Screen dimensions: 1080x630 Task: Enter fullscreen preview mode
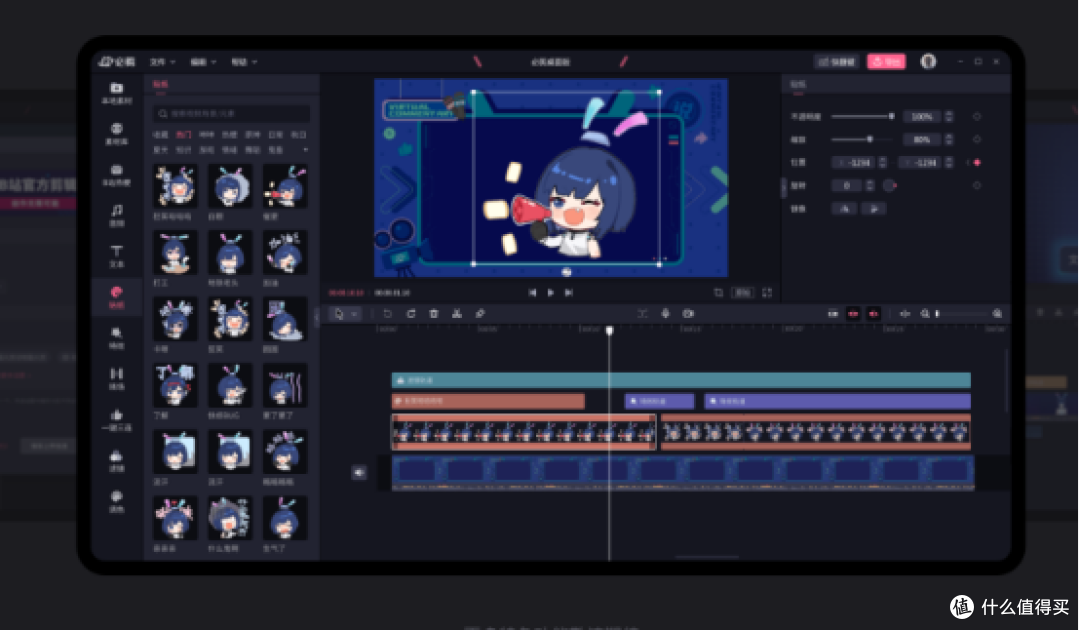[x=767, y=293]
